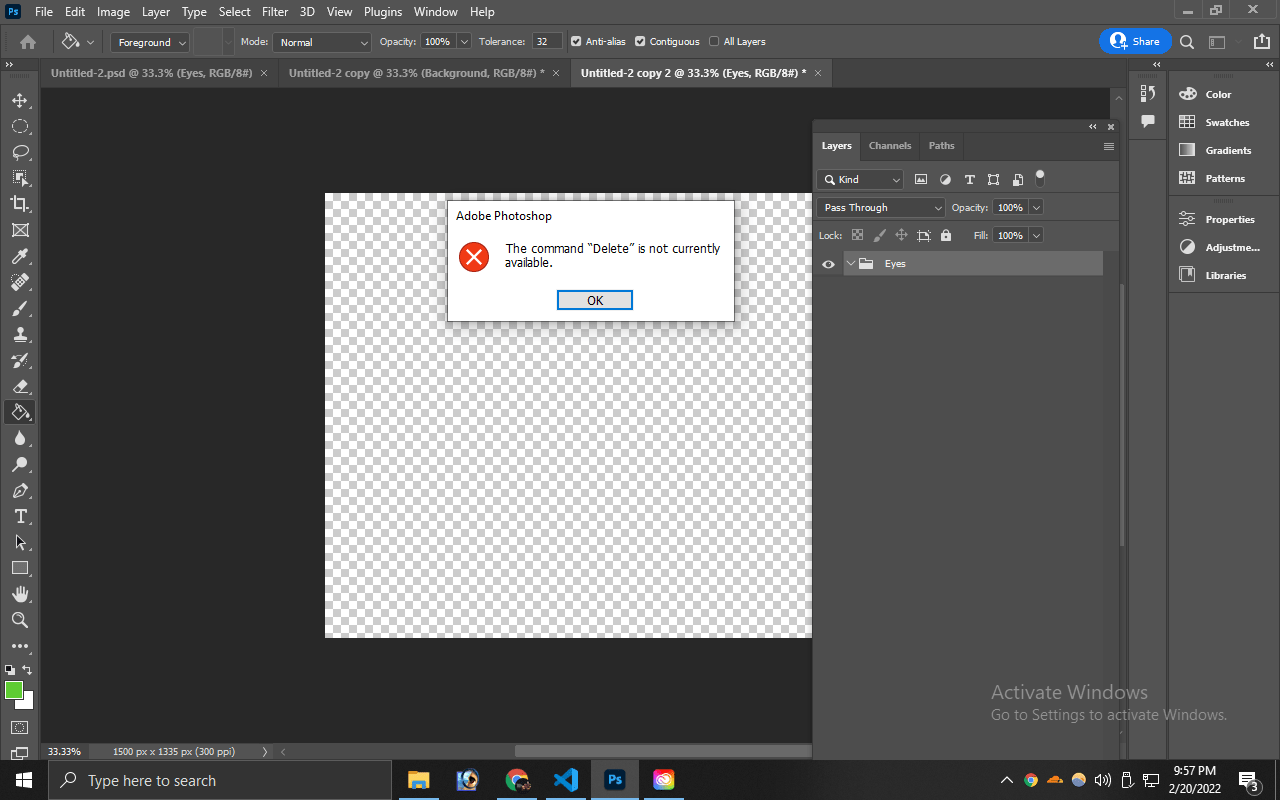The height and width of the screenshot is (800, 1280).
Task: Uncheck the Contiguous option
Action: click(640, 41)
